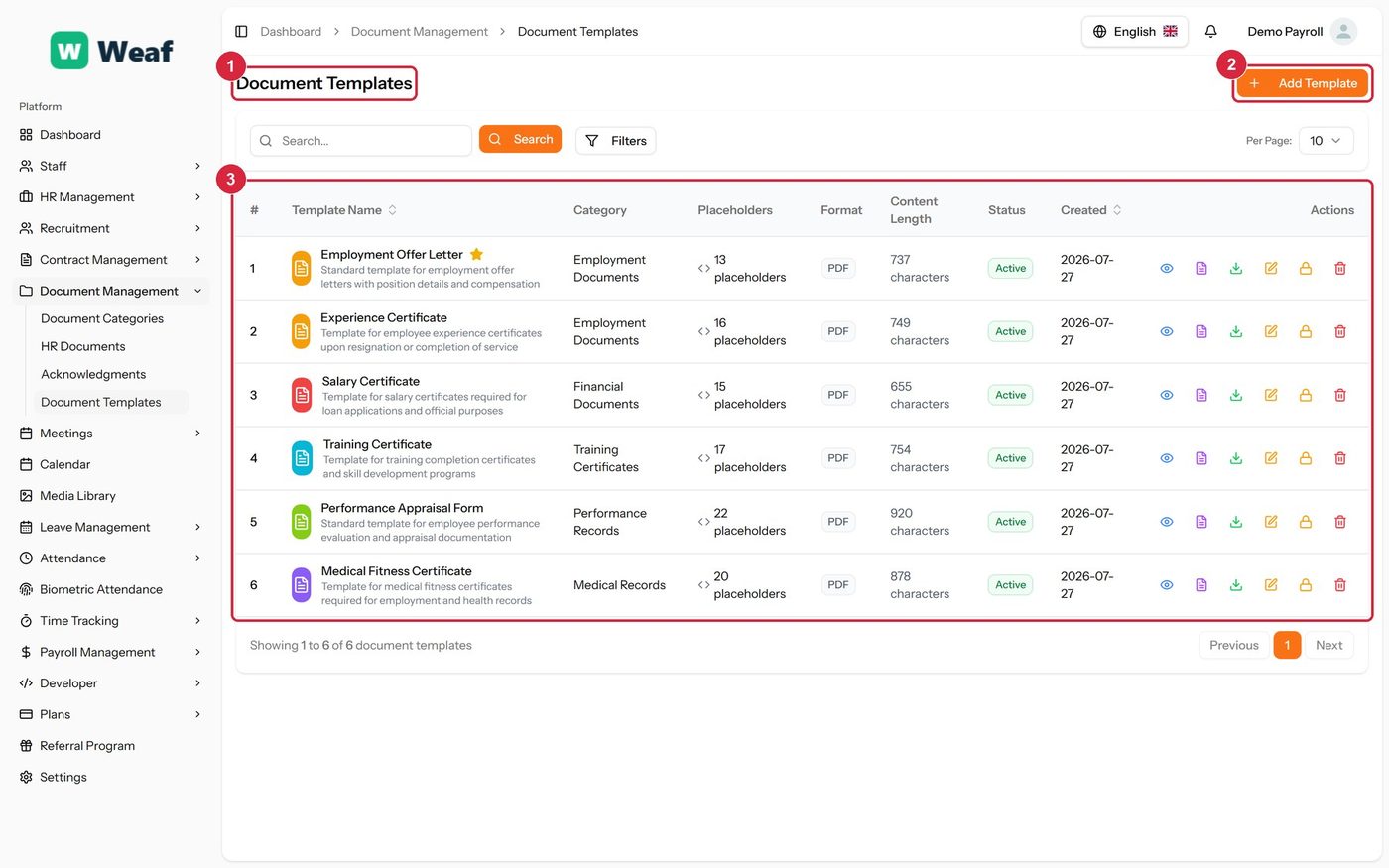Click the Dashboard breadcrumb link
This screenshot has width=1389, height=868.
click(x=291, y=32)
